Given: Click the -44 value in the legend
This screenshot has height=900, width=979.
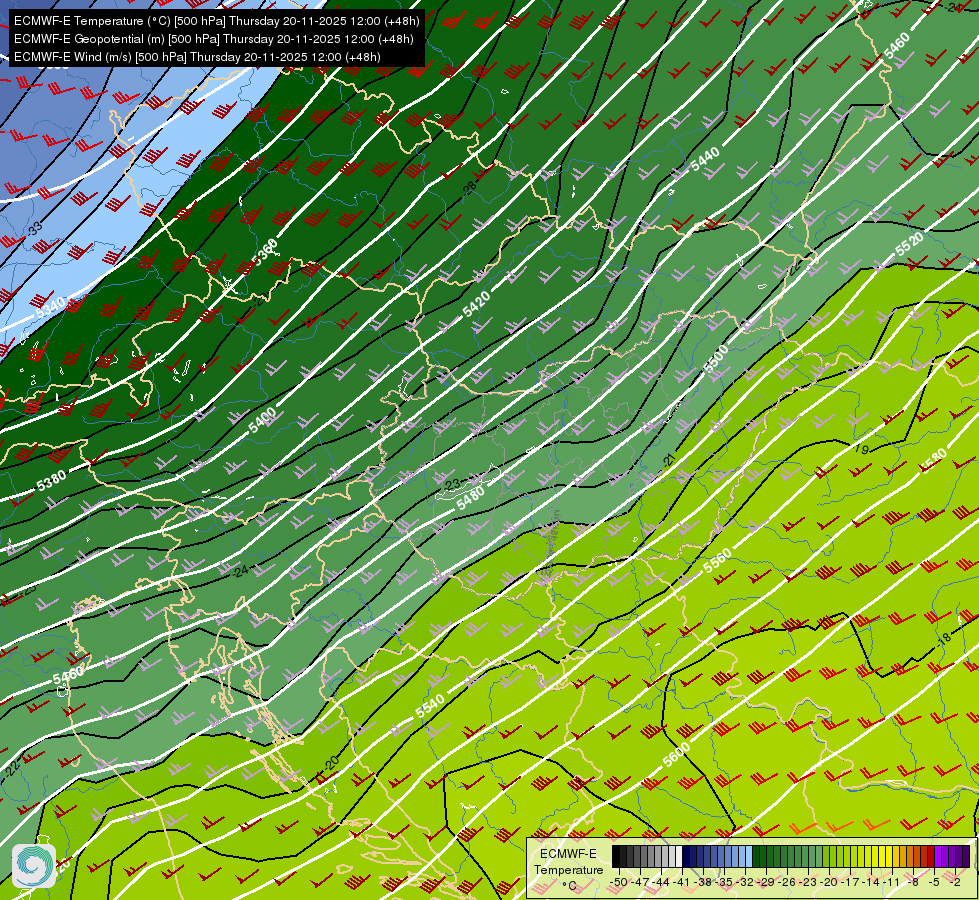Looking at the screenshot, I should click(x=662, y=881).
